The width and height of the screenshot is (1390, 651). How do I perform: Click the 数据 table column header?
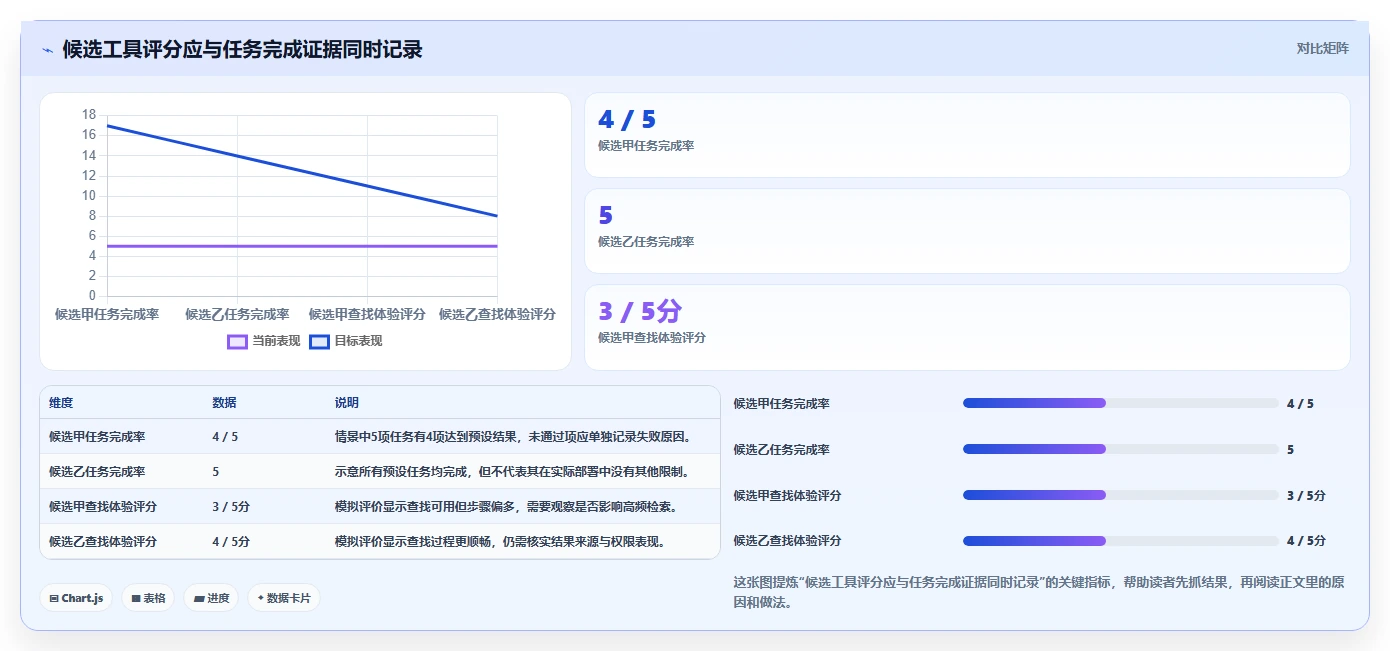(224, 403)
